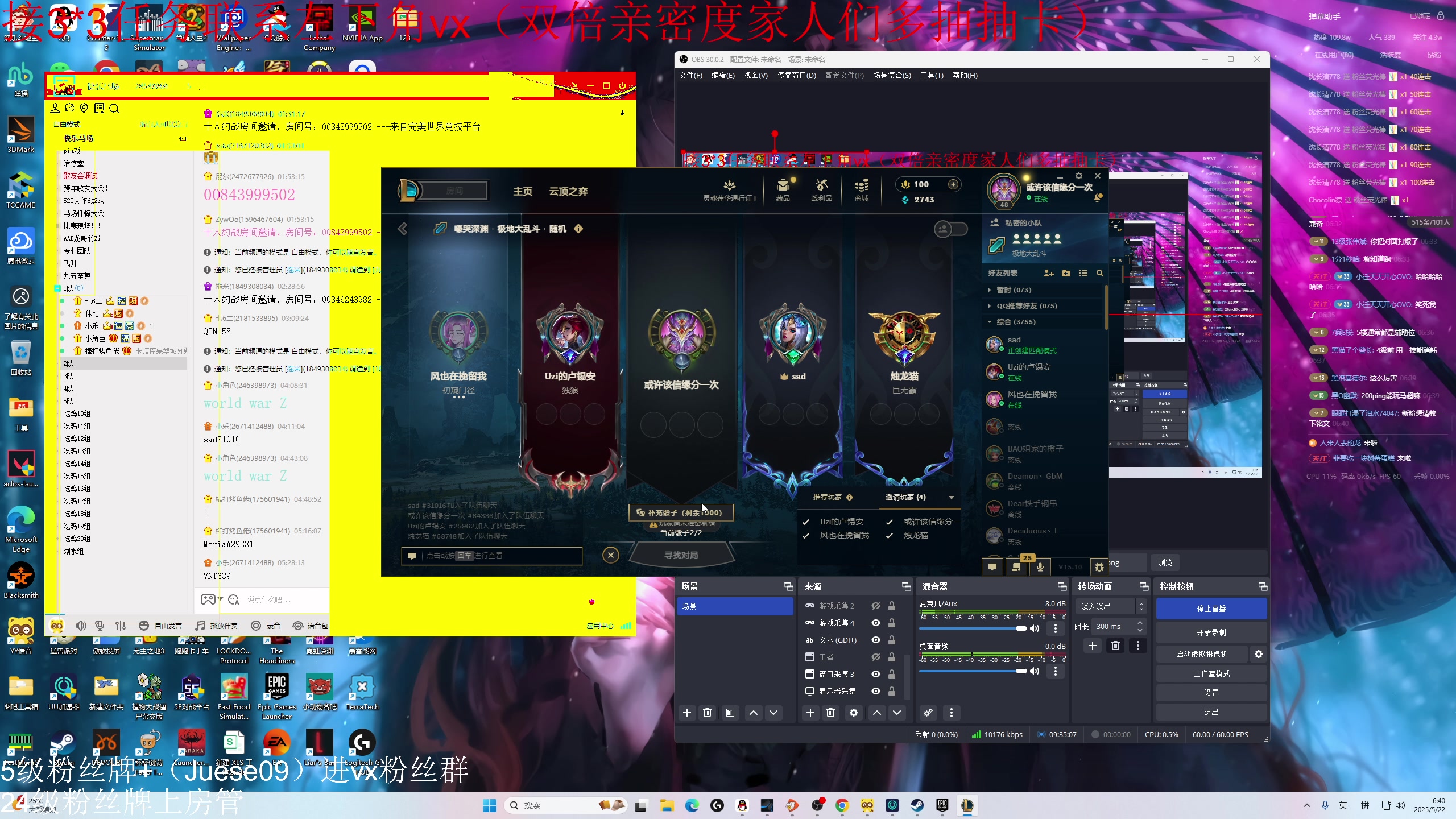
Task: Open the 战利品 loot icon in League client
Action: [x=821, y=189]
